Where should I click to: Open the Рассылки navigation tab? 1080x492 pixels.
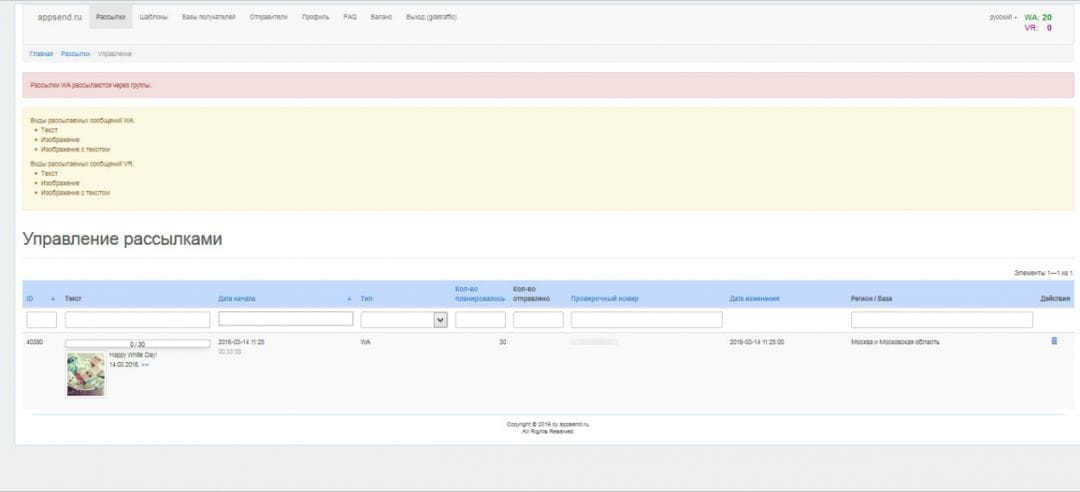coord(110,17)
